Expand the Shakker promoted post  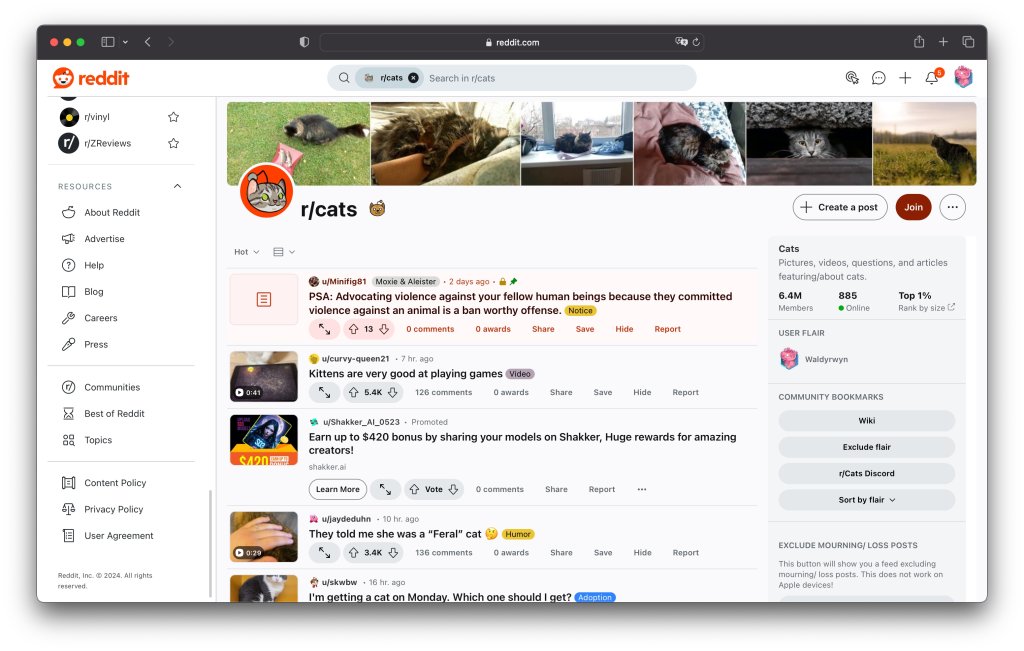(385, 489)
